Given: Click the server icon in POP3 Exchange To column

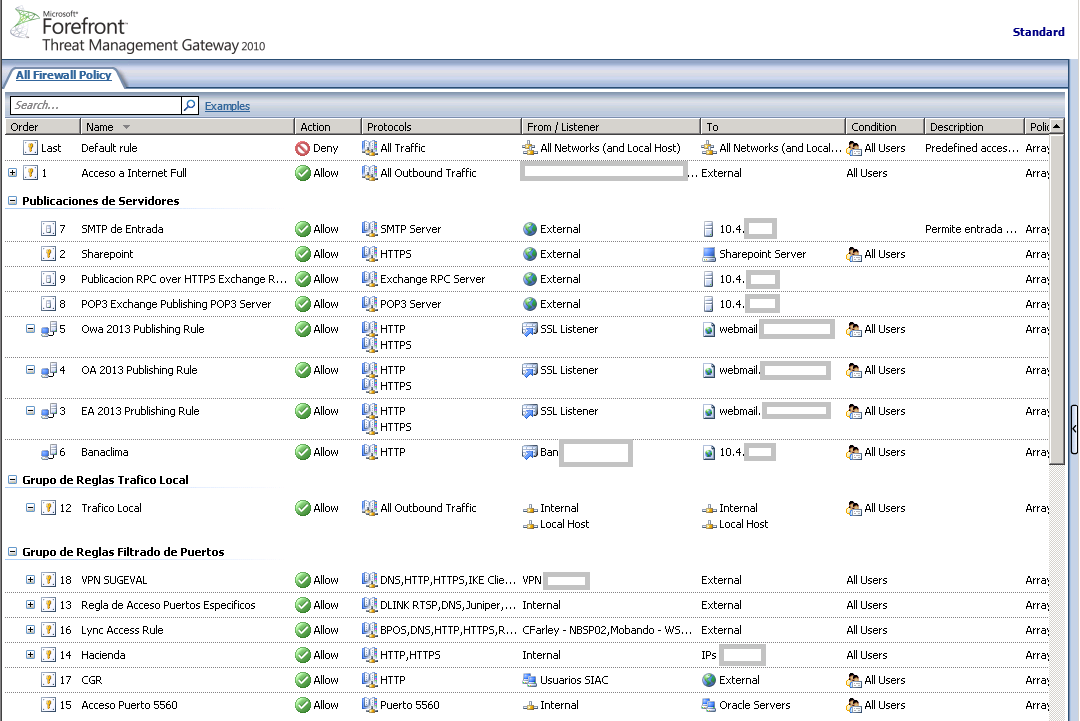Looking at the screenshot, I should [709, 304].
